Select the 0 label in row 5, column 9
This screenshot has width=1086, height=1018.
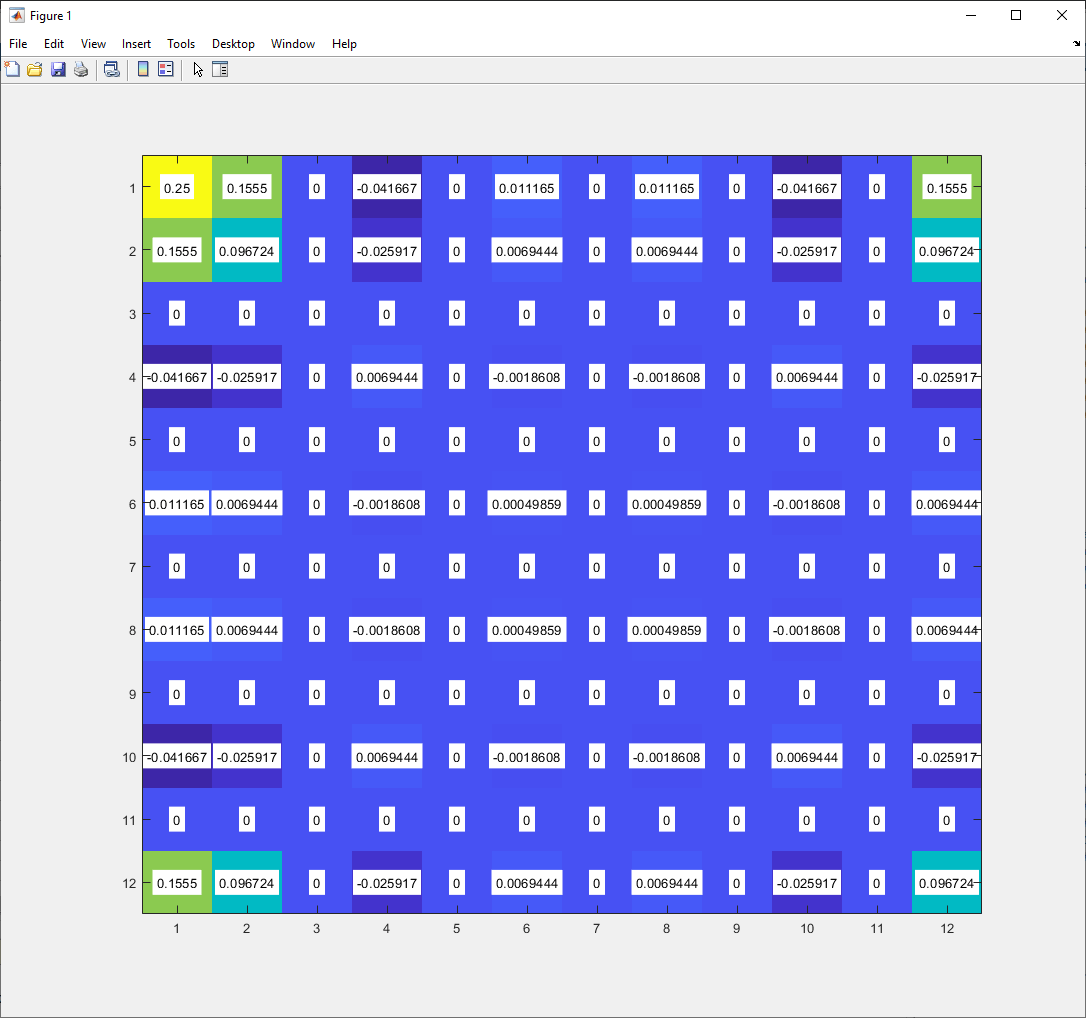736,440
